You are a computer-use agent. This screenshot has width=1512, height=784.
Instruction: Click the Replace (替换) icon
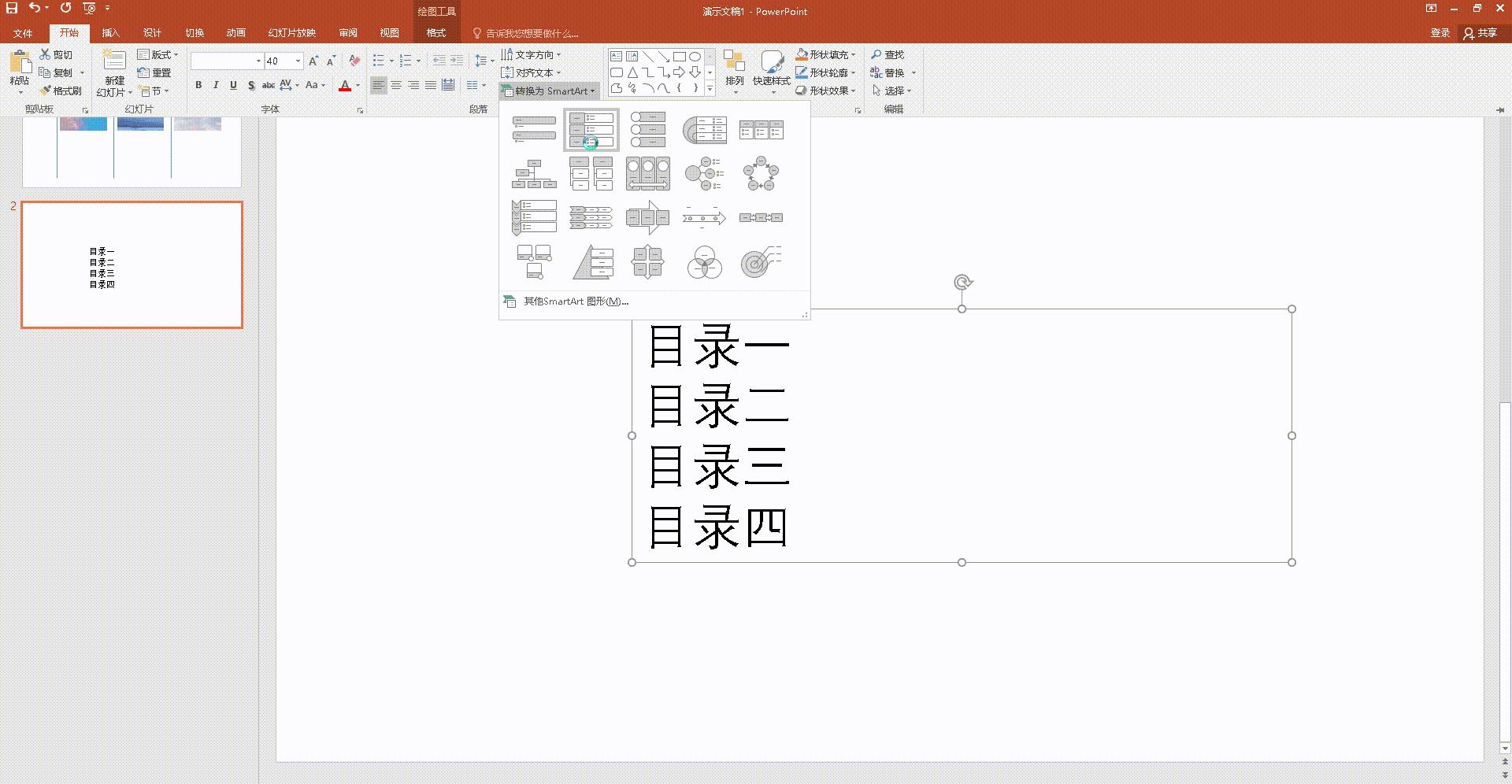click(892, 72)
